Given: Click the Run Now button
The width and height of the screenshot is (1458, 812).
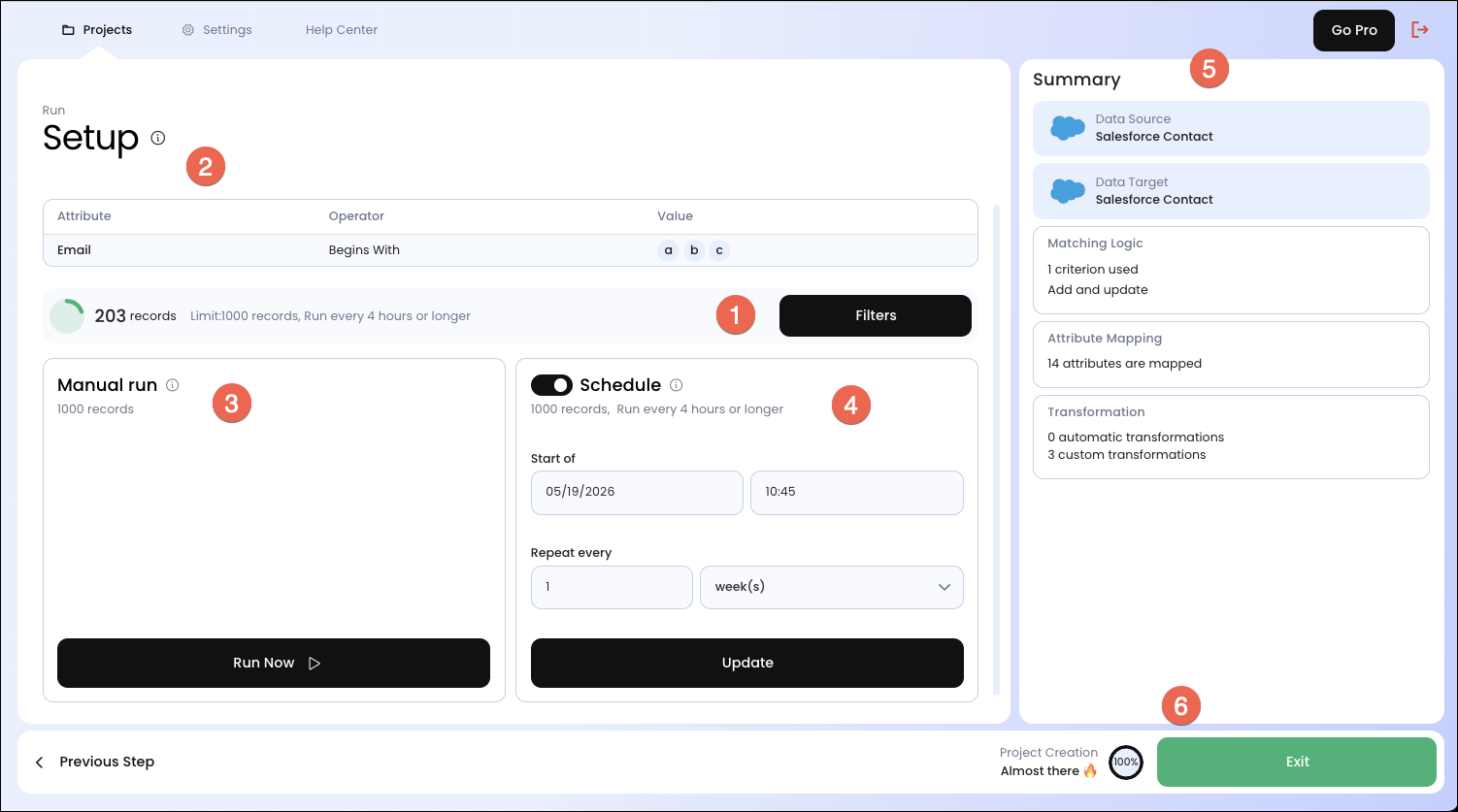Looking at the screenshot, I should pyautogui.click(x=274, y=663).
